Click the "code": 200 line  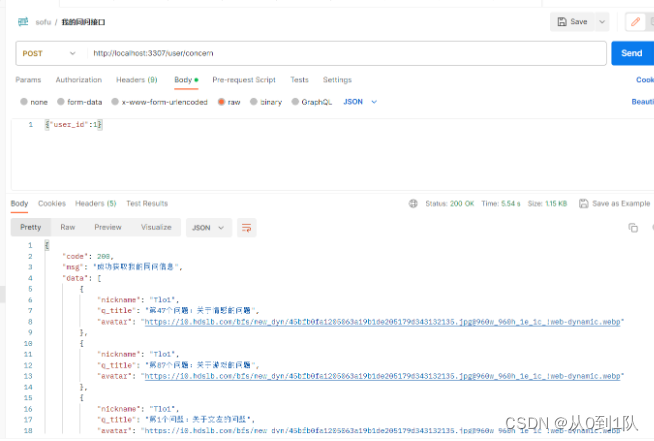(x=88, y=256)
